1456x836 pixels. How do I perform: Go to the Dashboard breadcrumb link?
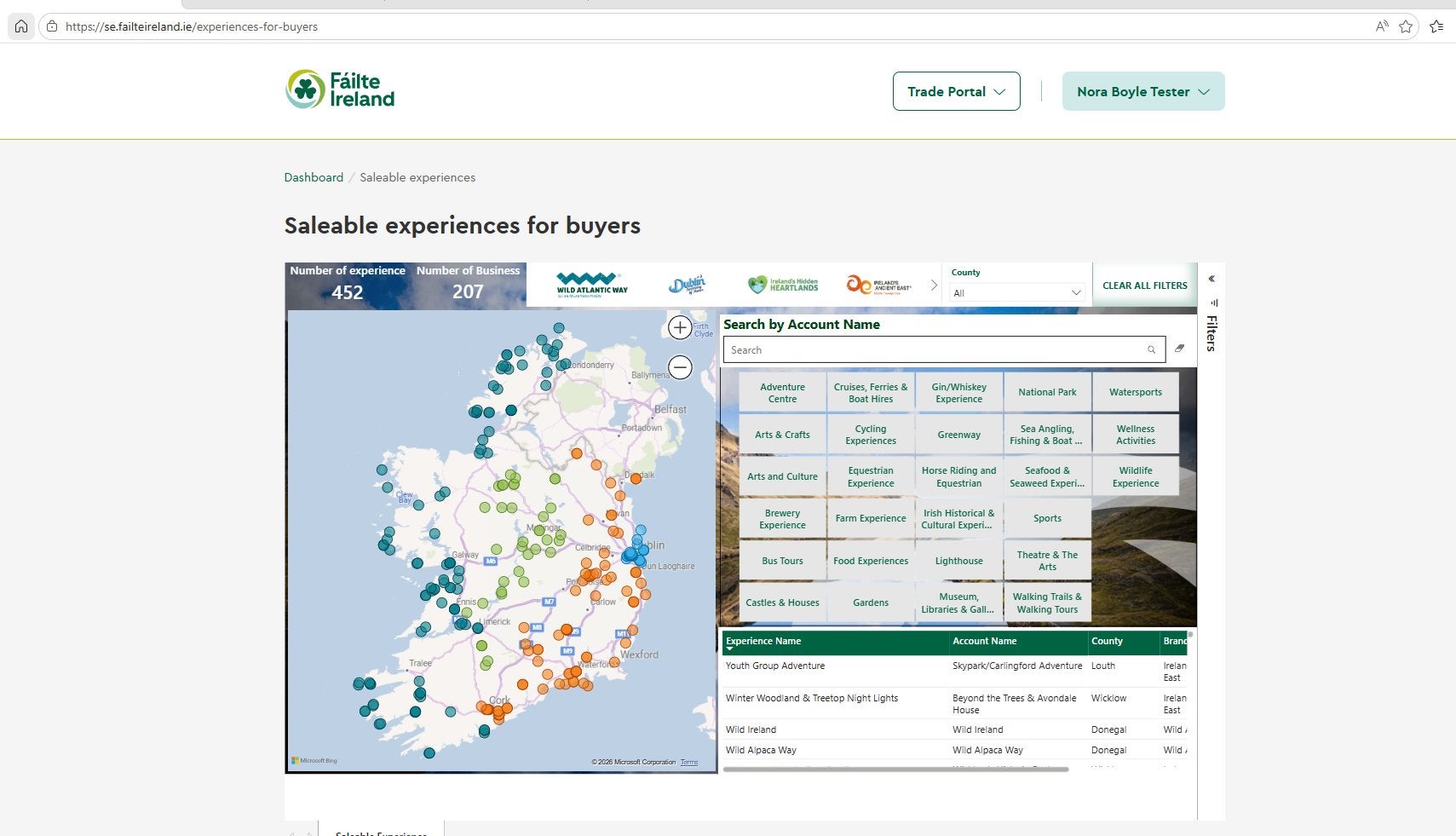click(x=314, y=177)
